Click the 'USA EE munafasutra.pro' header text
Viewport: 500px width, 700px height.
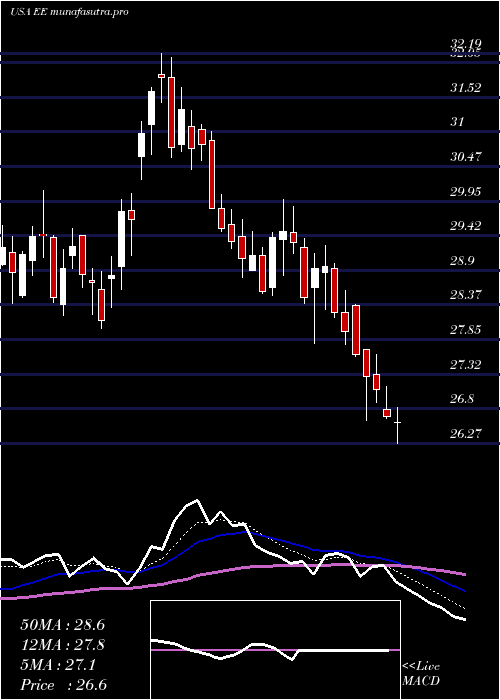pyautogui.click(x=69, y=12)
